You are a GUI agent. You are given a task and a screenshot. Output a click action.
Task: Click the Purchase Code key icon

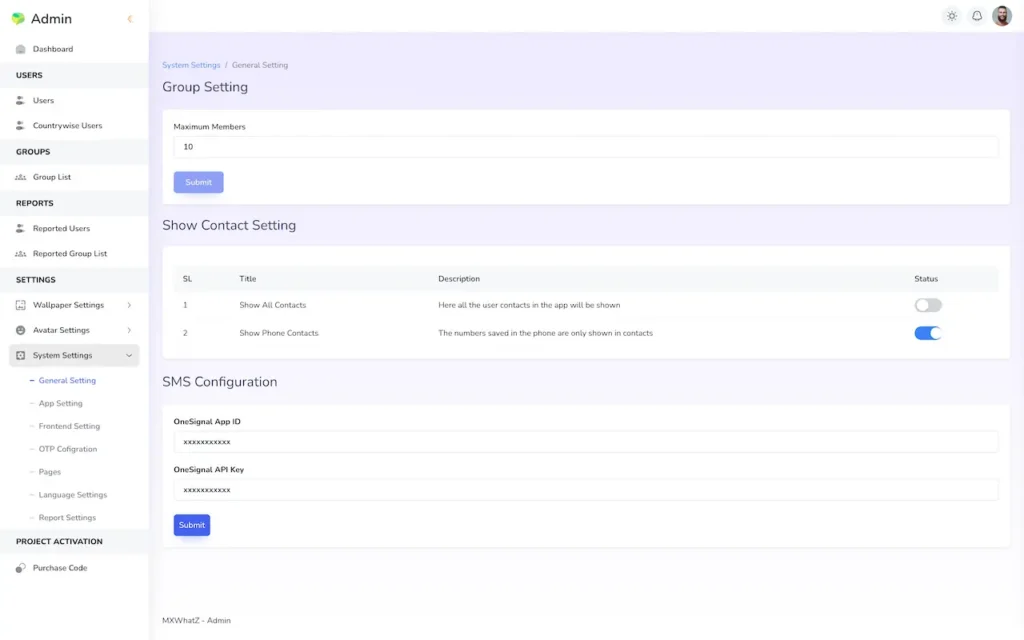[20, 568]
